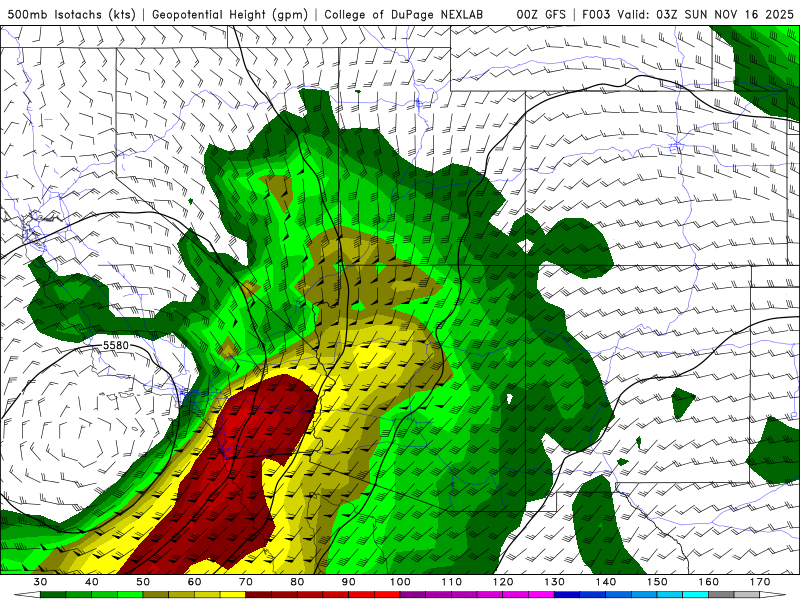Click the bright magenta swatch just before legend 130

pyautogui.click(x=541, y=595)
